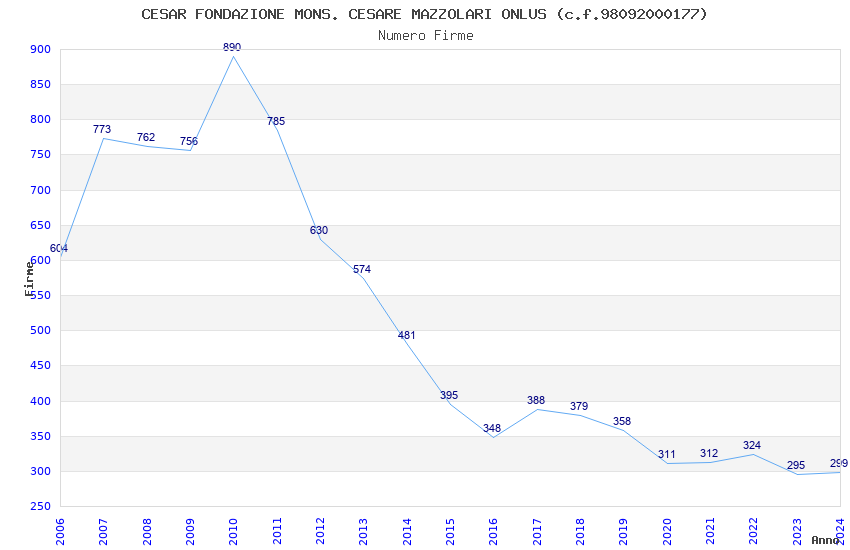This screenshot has height=550, width=850.
Task: Click the 2018 x-axis year label
Action: coord(580,532)
